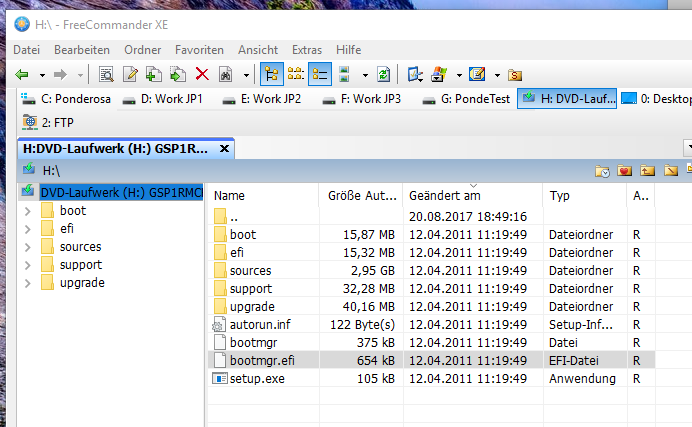Open the Ordner menu
The height and width of the screenshot is (427, 692).
143,50
